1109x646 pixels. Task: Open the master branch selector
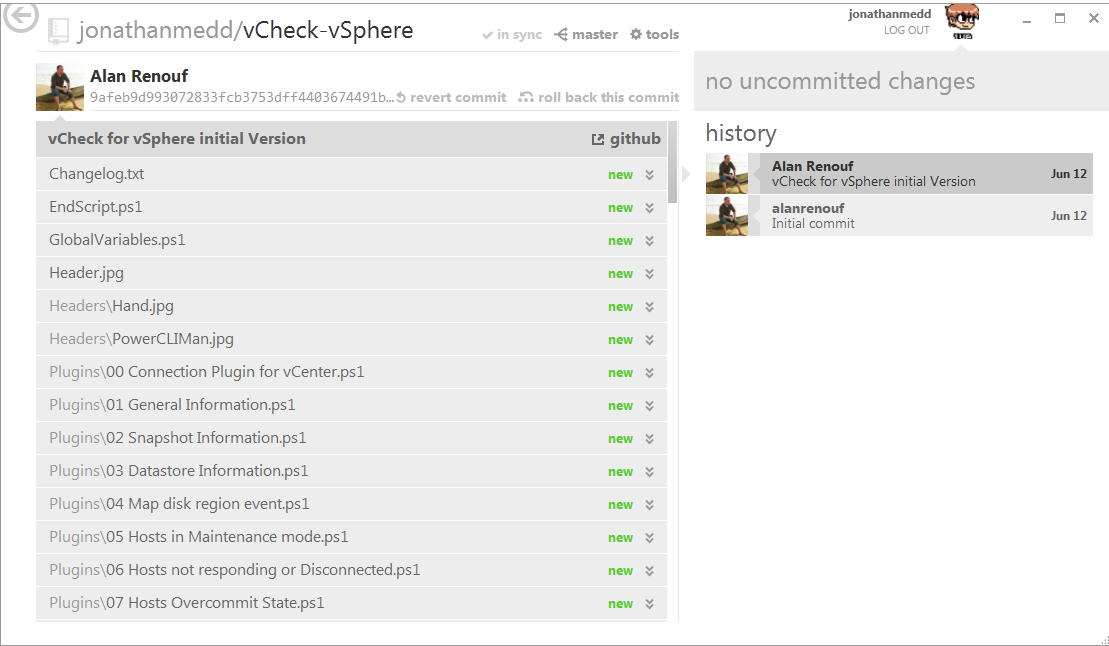click(586, 34)
